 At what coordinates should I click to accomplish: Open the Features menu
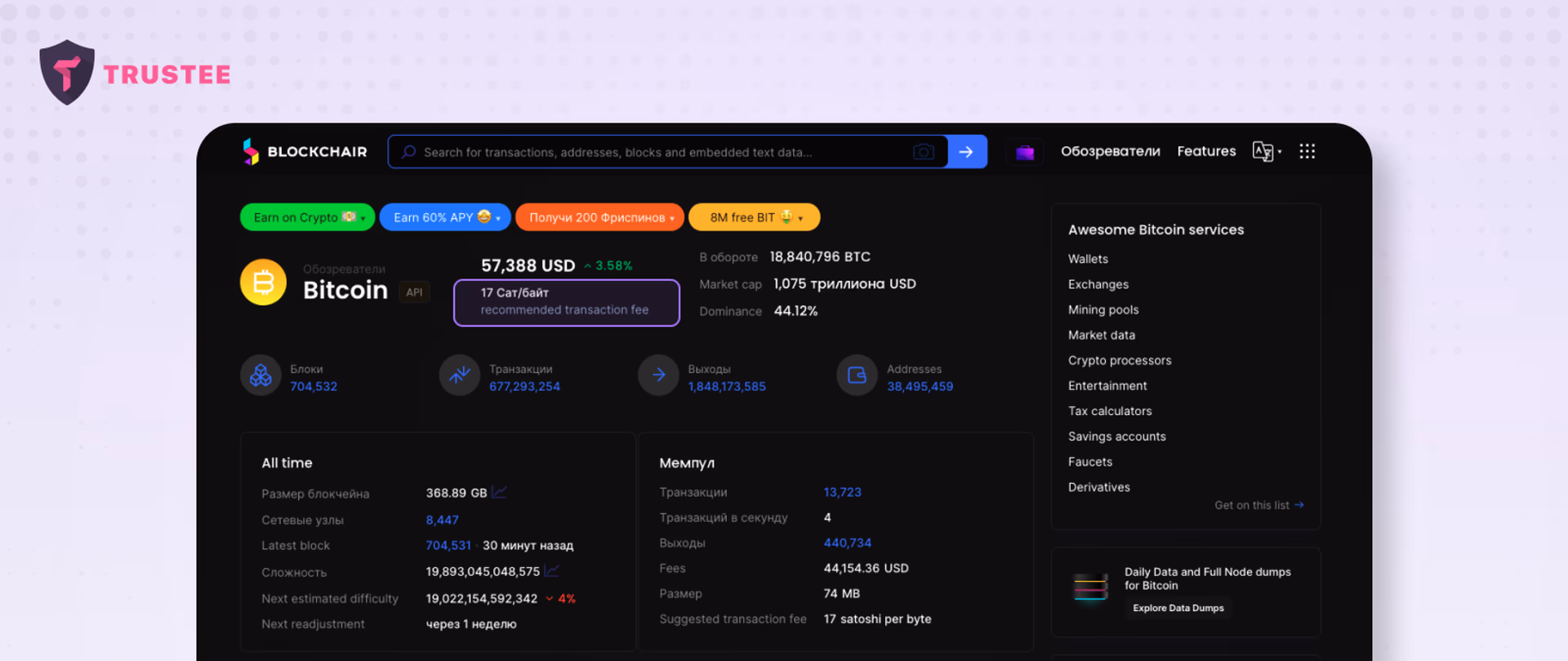[x=1206, y=151]
